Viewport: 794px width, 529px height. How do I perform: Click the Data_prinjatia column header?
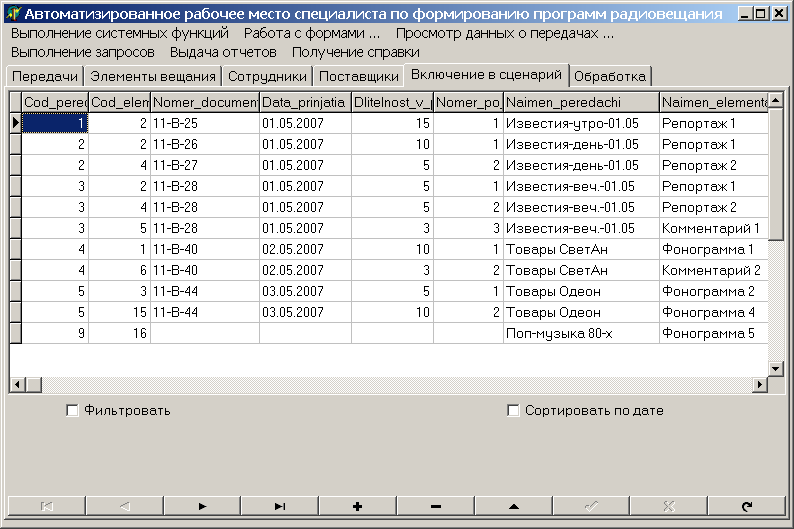pos(305,102)
